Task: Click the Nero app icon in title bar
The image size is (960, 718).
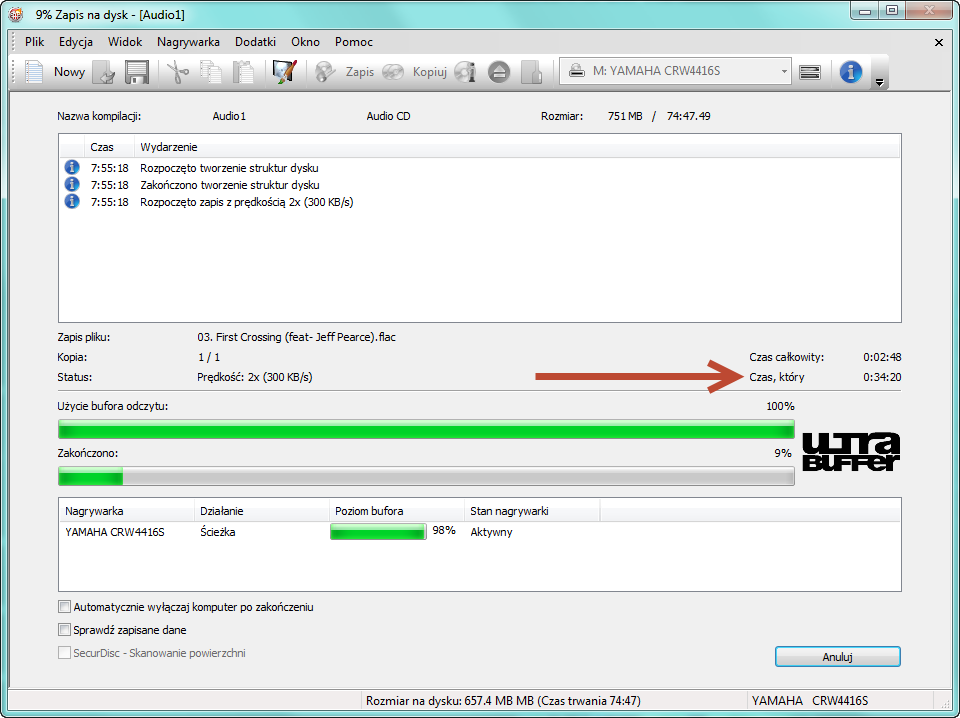Action: click(16, 14)
